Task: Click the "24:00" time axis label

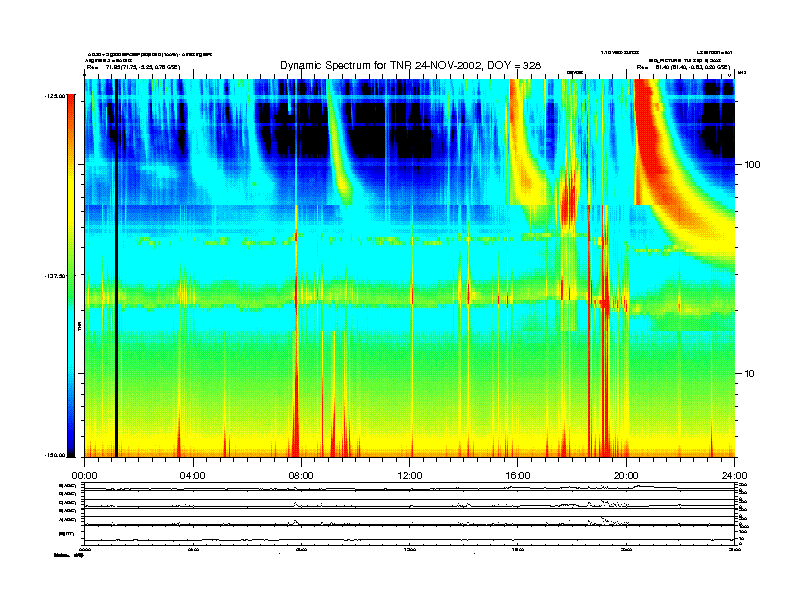Action: click(x=734, y=476)
